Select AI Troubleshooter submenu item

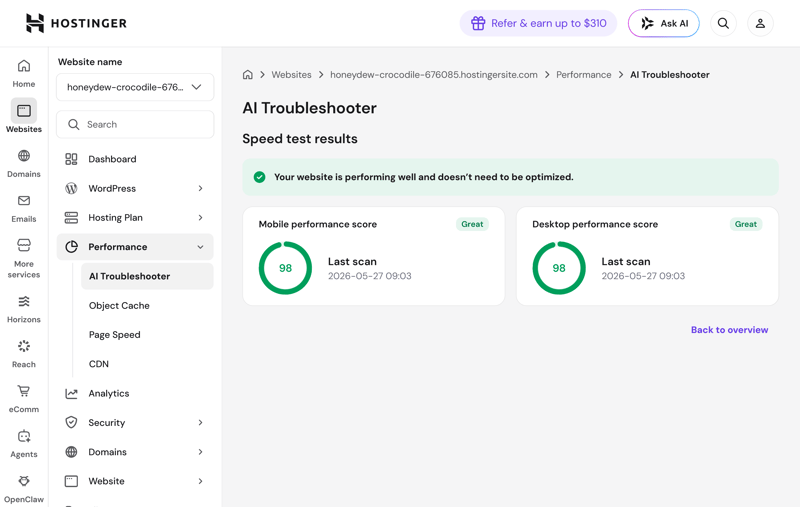pyautogui.click(x=147, y=276)
